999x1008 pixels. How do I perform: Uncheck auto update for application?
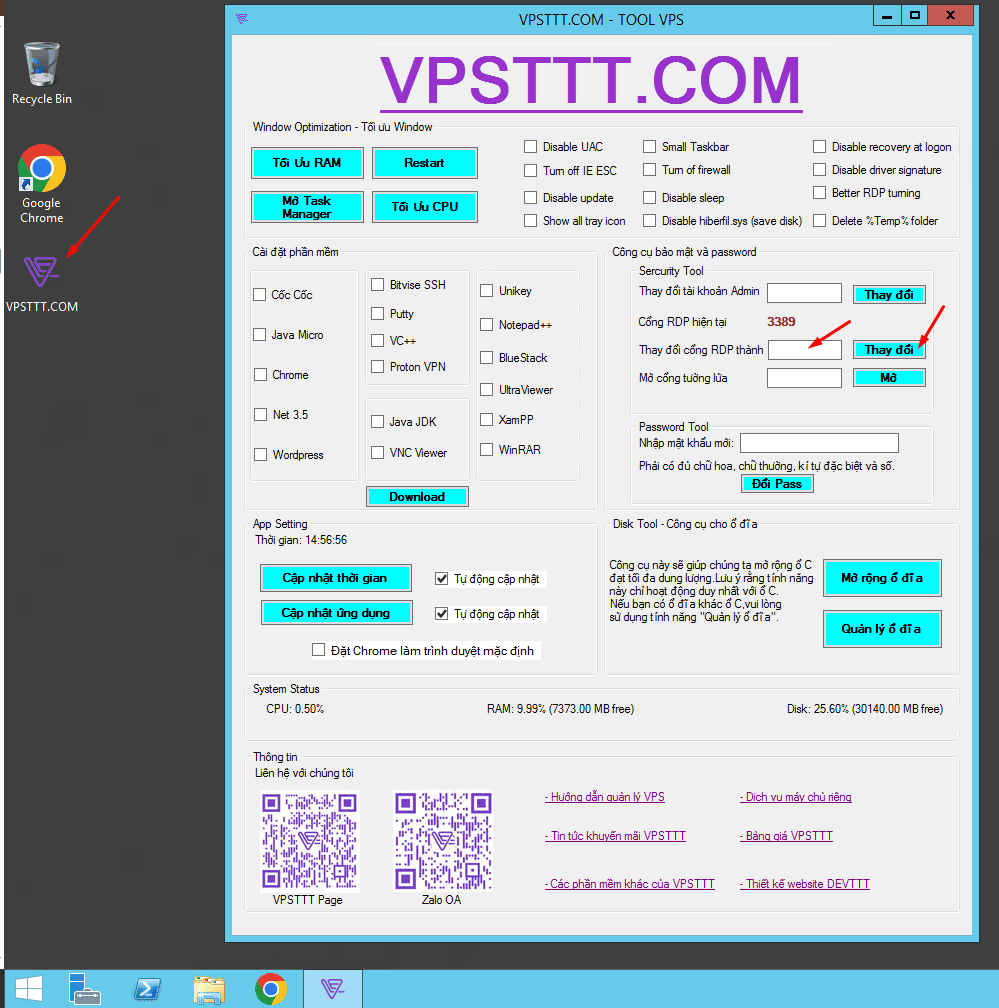[x=442, y=613]
